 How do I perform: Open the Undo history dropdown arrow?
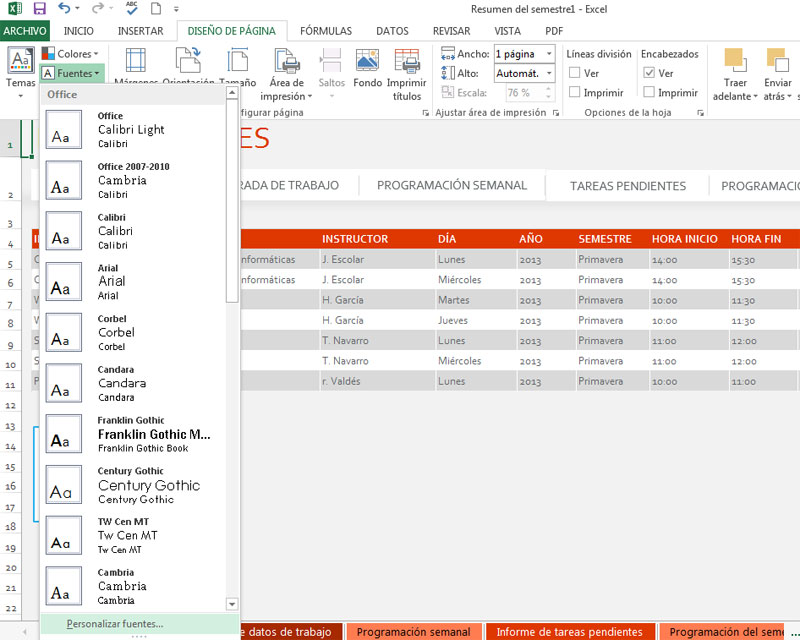tap(78, 8)
